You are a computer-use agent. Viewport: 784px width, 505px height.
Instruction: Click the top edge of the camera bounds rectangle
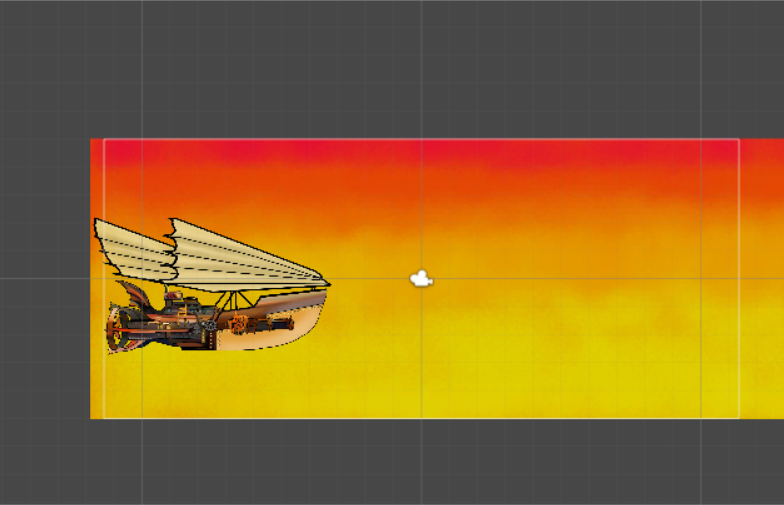(500, 139)
